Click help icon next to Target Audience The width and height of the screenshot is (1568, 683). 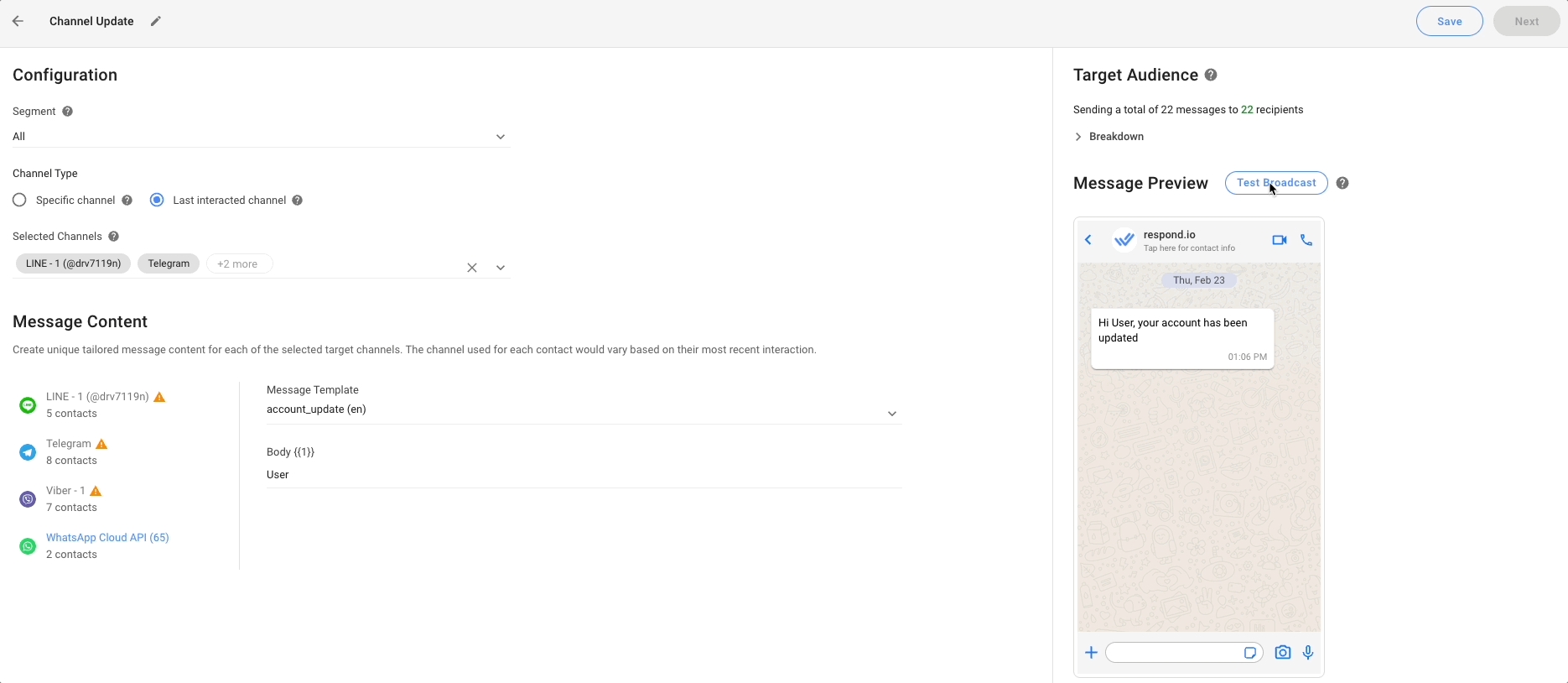(1211, 76)
